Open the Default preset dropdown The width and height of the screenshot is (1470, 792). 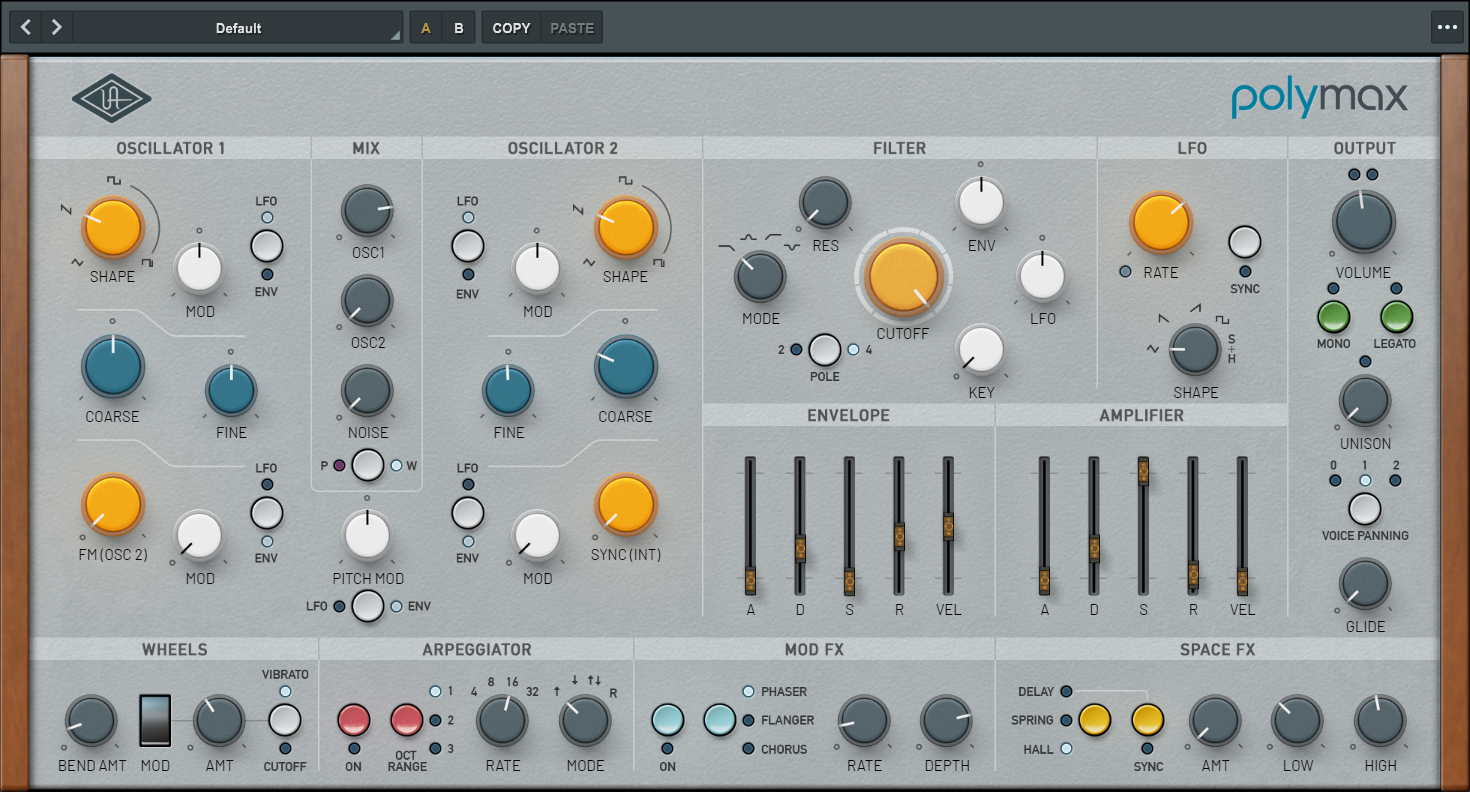pyautogui.click(x=238, y=28)
